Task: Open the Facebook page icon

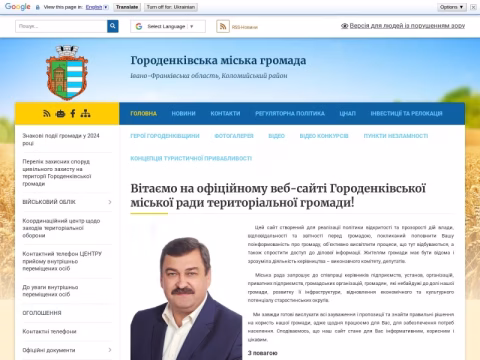Action: 73,114
